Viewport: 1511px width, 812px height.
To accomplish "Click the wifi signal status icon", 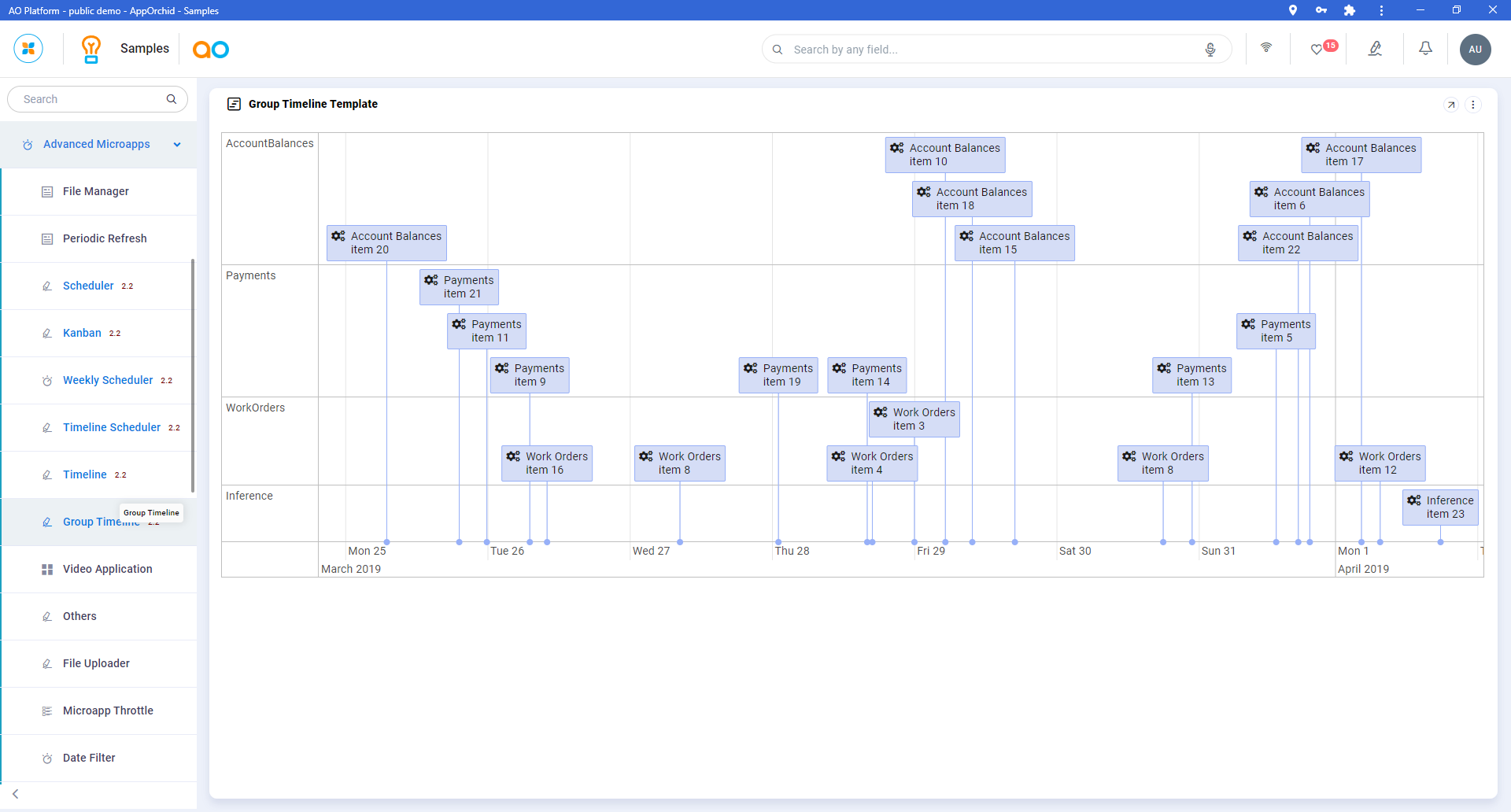I will tap(1266, 48).
